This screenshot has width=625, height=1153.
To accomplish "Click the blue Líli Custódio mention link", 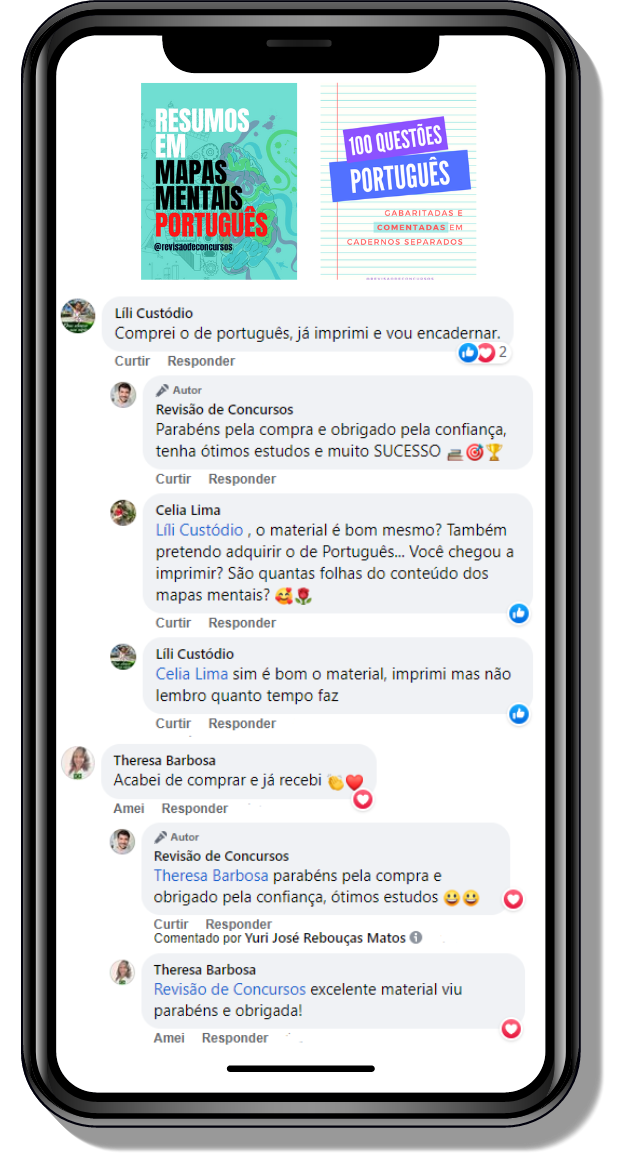I will [199, 530].
